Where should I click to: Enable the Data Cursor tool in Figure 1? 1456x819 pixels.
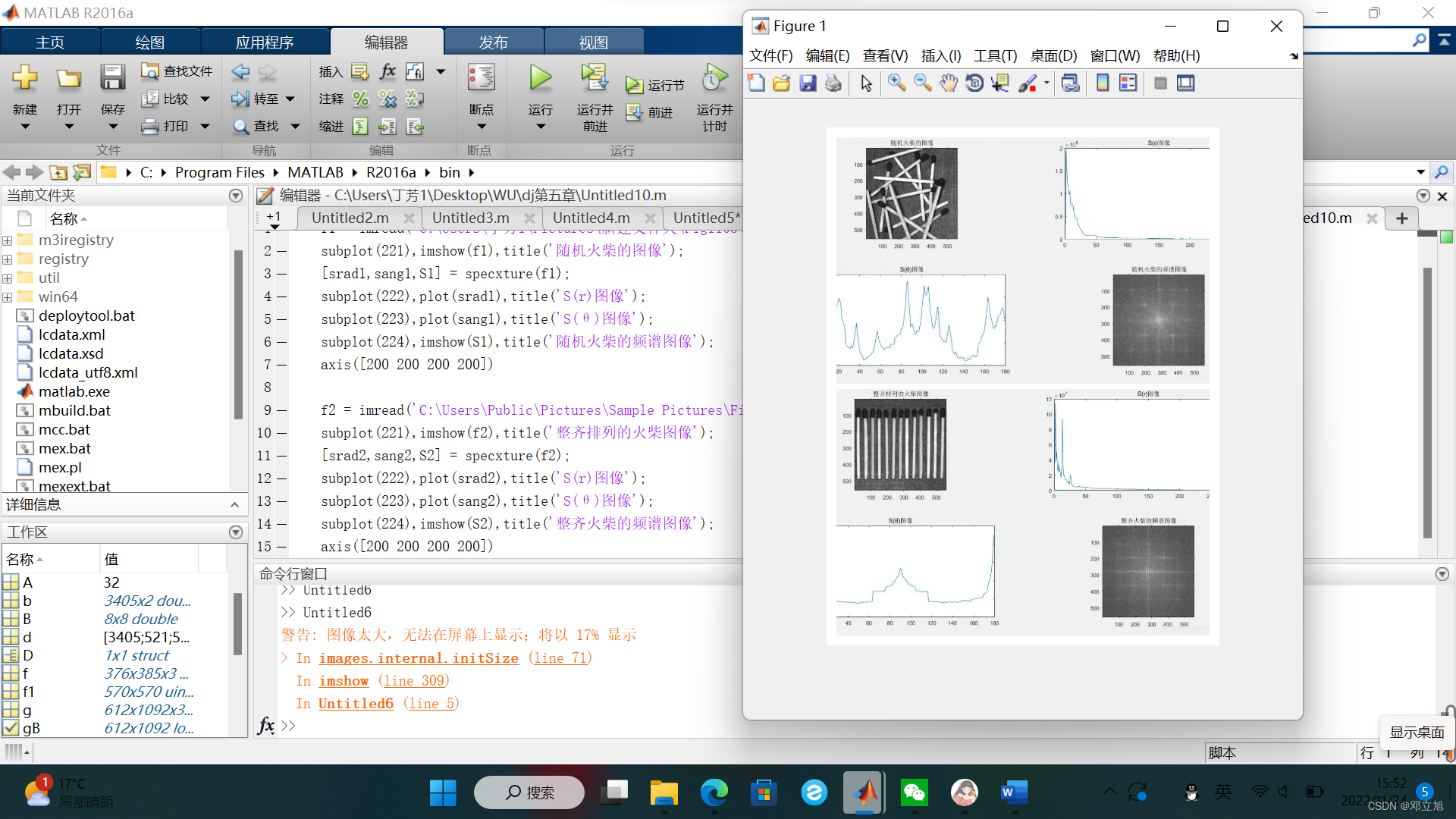(x=1000, y=83)
